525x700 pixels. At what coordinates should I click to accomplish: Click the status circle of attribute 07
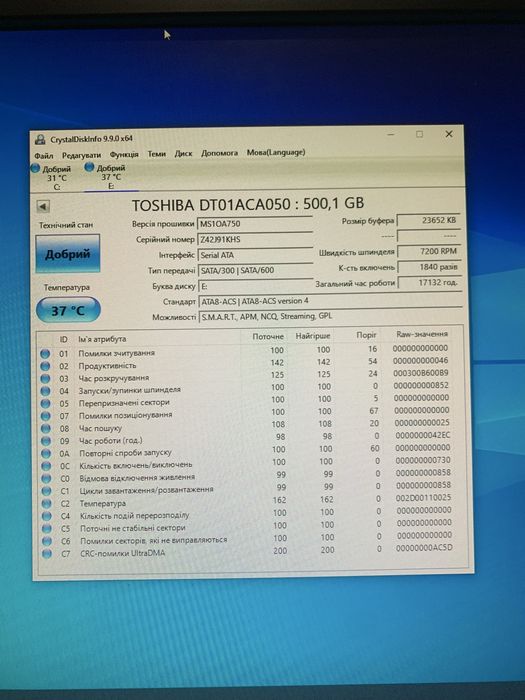coord(46,417)
